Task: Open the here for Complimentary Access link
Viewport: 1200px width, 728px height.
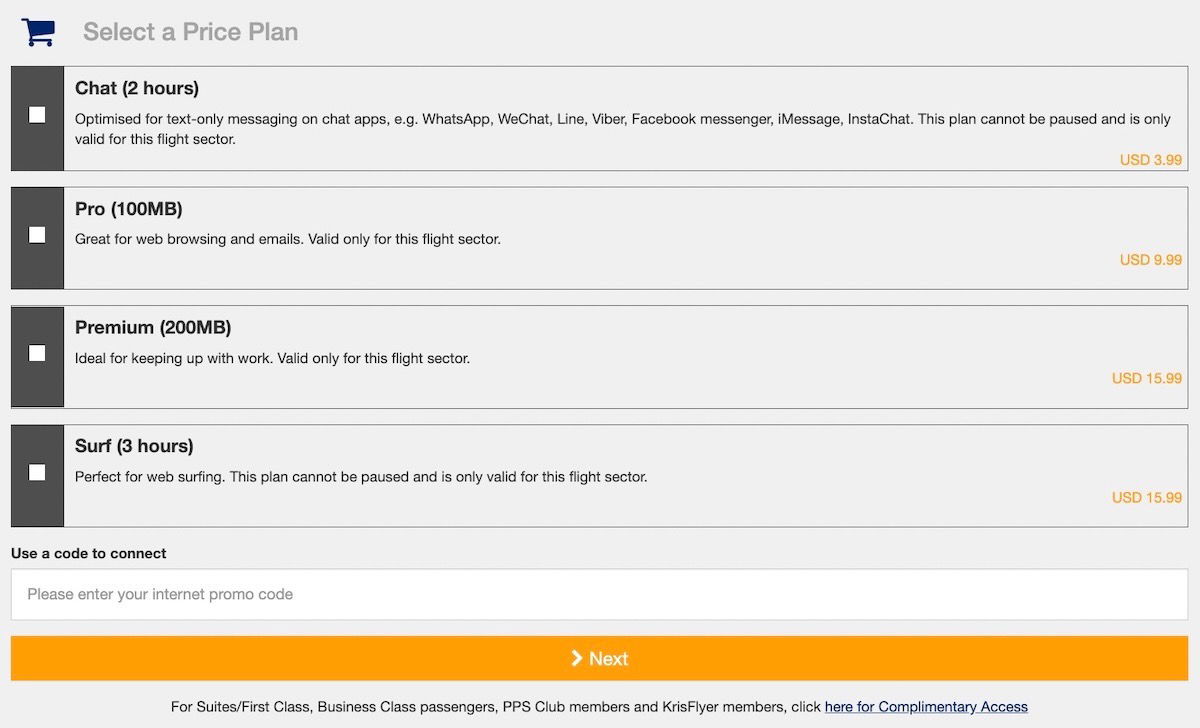Action: pos(926,707)
